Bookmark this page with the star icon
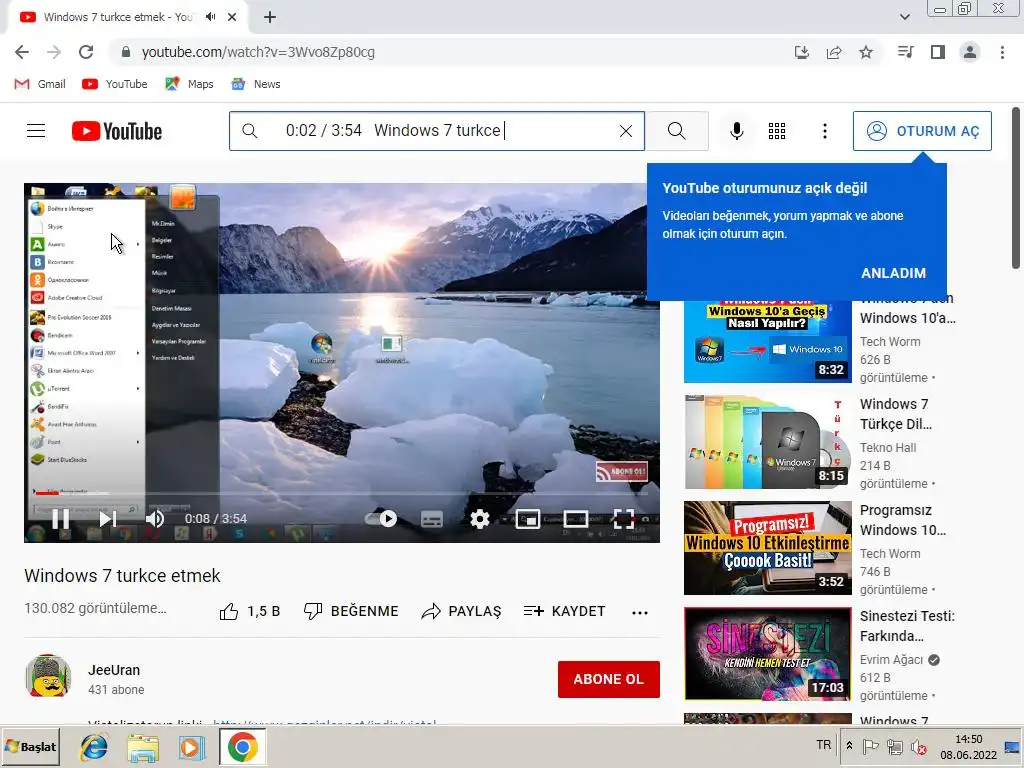The width and height of the screenshot is (1024, 768). click(x=866, y=52)
